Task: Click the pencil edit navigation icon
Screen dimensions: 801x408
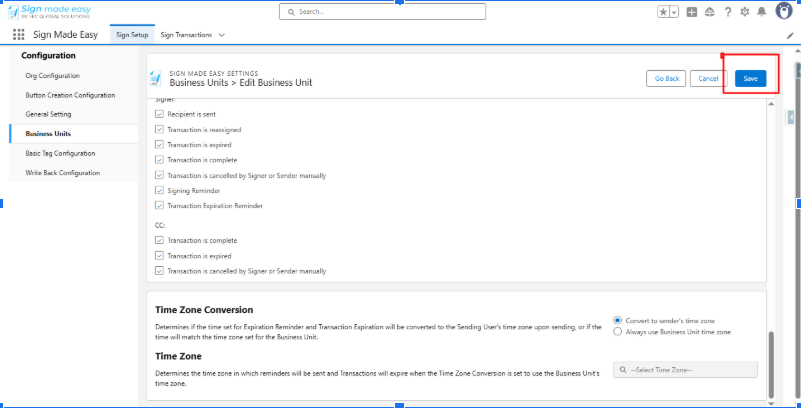Action: click(x=790, y=35)
